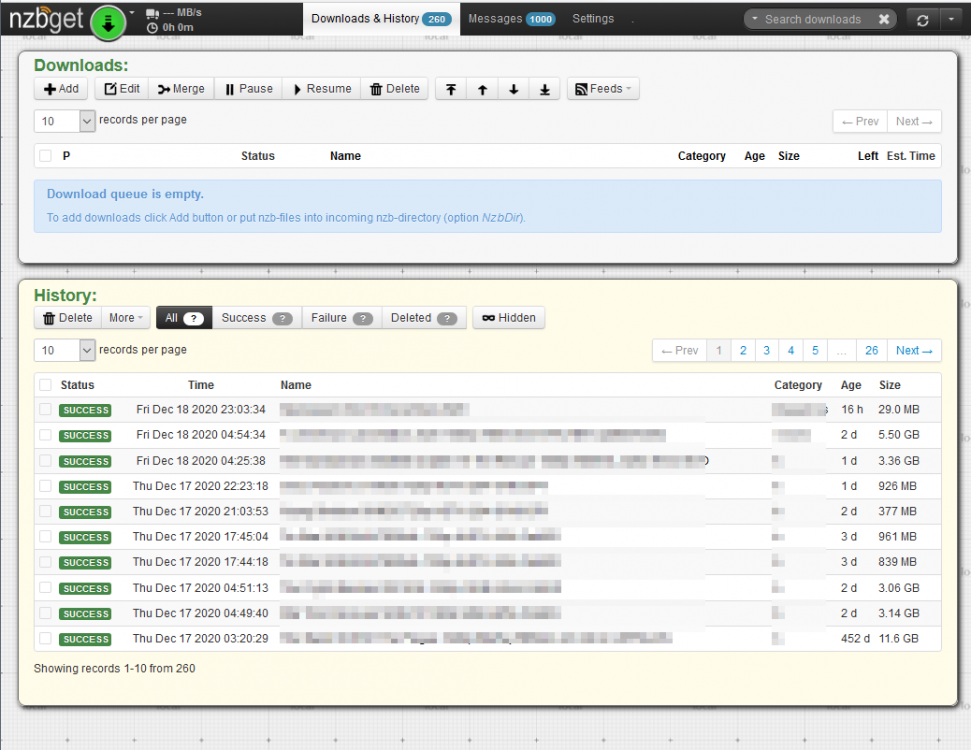Click the Downloads Category column header
Screen dimensions: 971x750
[701, 155]
